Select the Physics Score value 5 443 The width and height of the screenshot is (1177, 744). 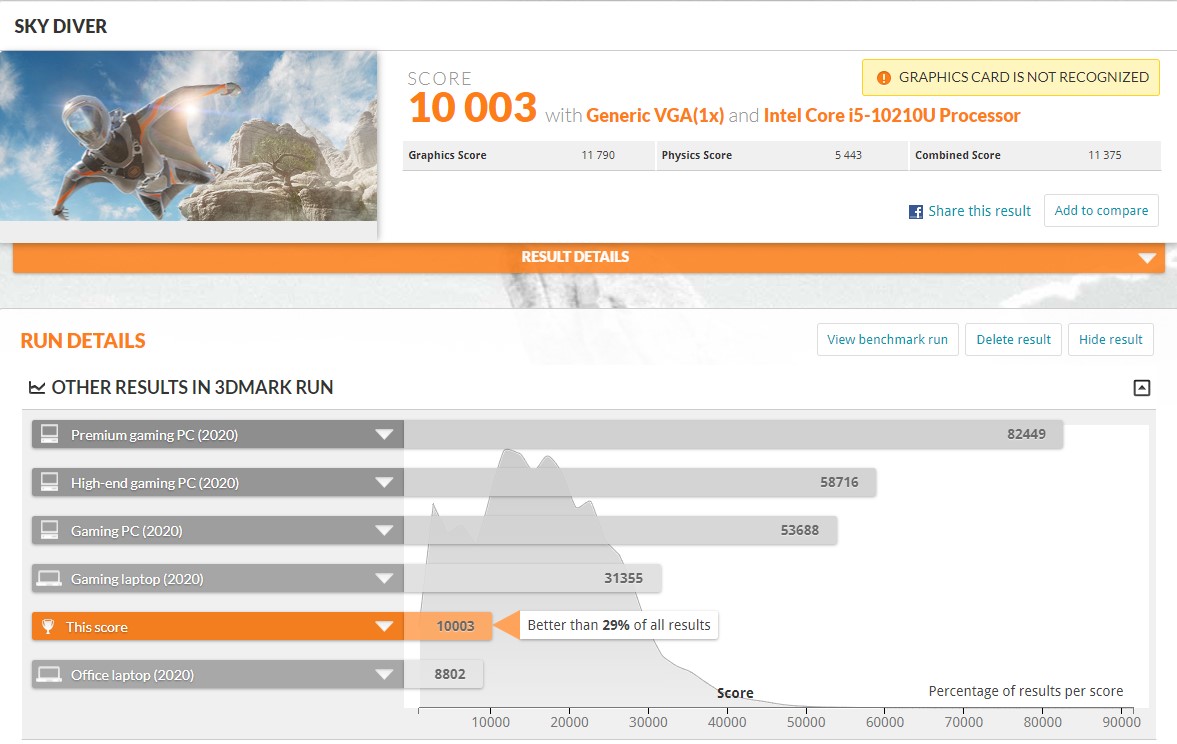pos(848,155)
